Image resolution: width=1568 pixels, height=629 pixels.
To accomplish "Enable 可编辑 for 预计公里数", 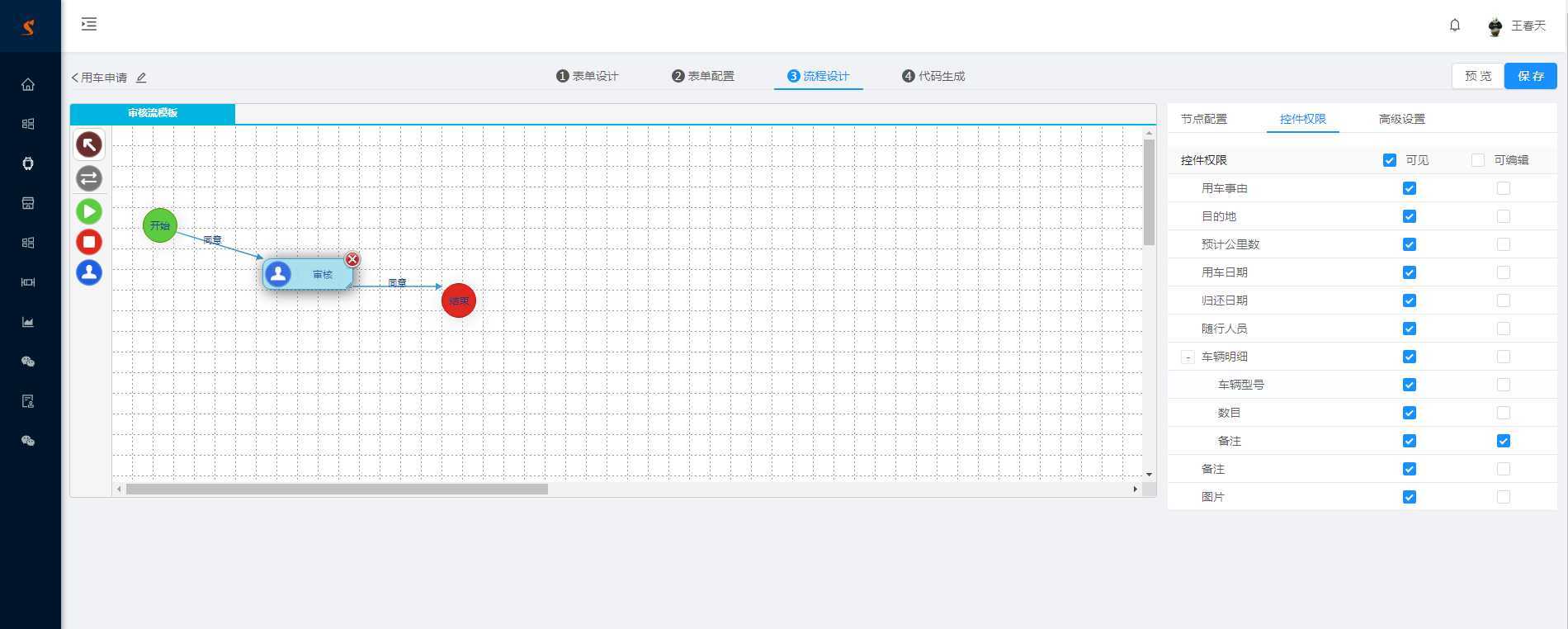I will click(1504, 244).
